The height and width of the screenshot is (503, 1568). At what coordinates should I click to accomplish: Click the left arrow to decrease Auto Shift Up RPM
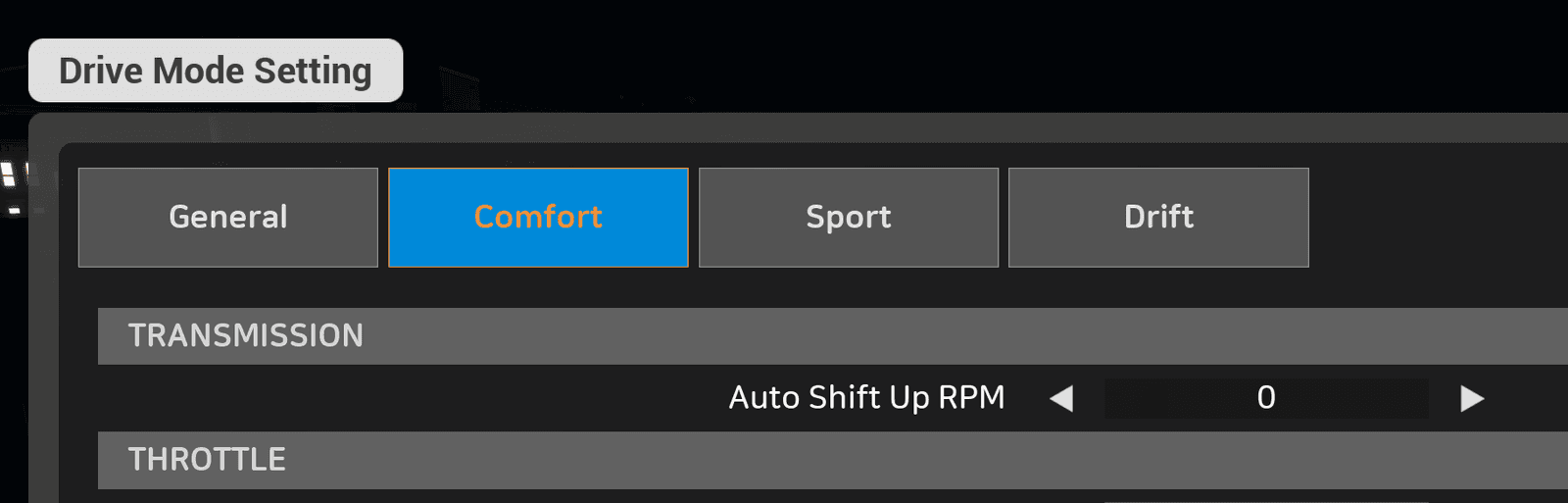click(1061, 398)
